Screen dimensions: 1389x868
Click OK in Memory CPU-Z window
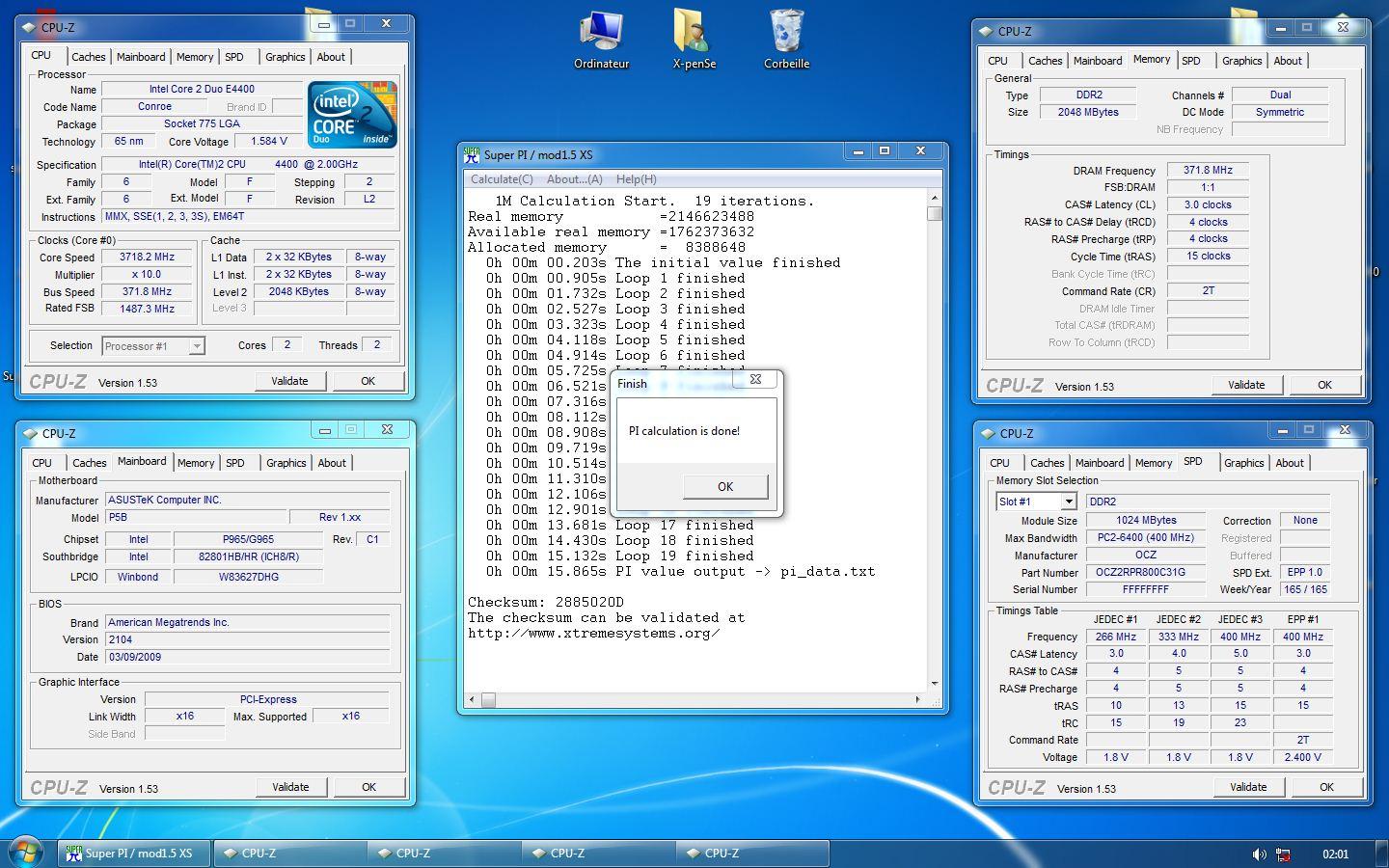point(1324,385)
